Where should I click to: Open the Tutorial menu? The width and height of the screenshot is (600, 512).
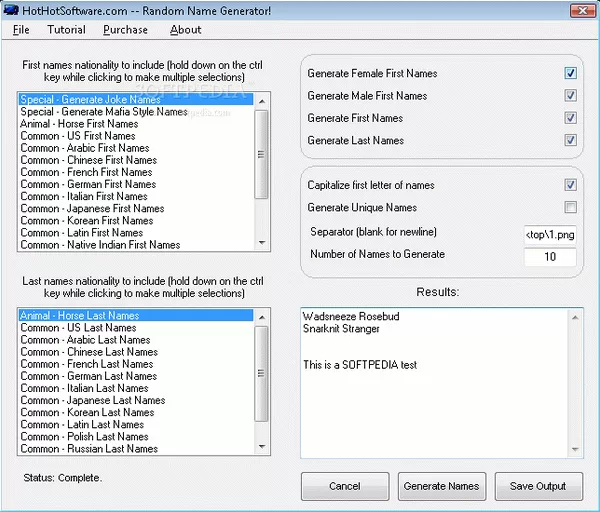coord(66,30)
